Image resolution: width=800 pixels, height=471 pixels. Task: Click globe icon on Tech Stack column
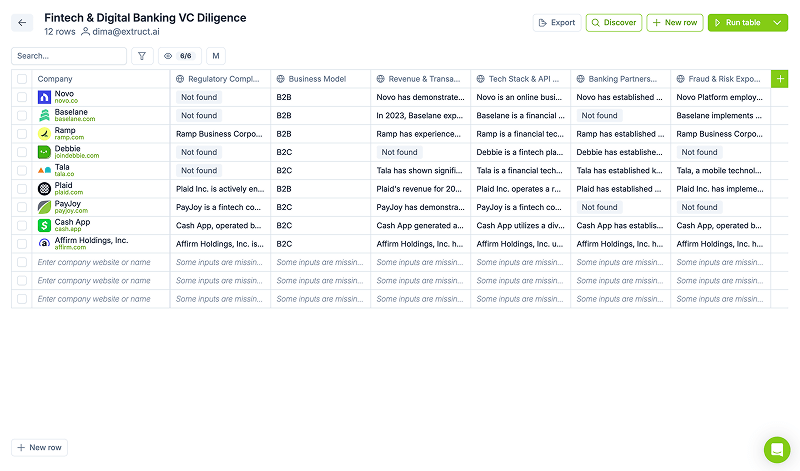coord(481,79)
